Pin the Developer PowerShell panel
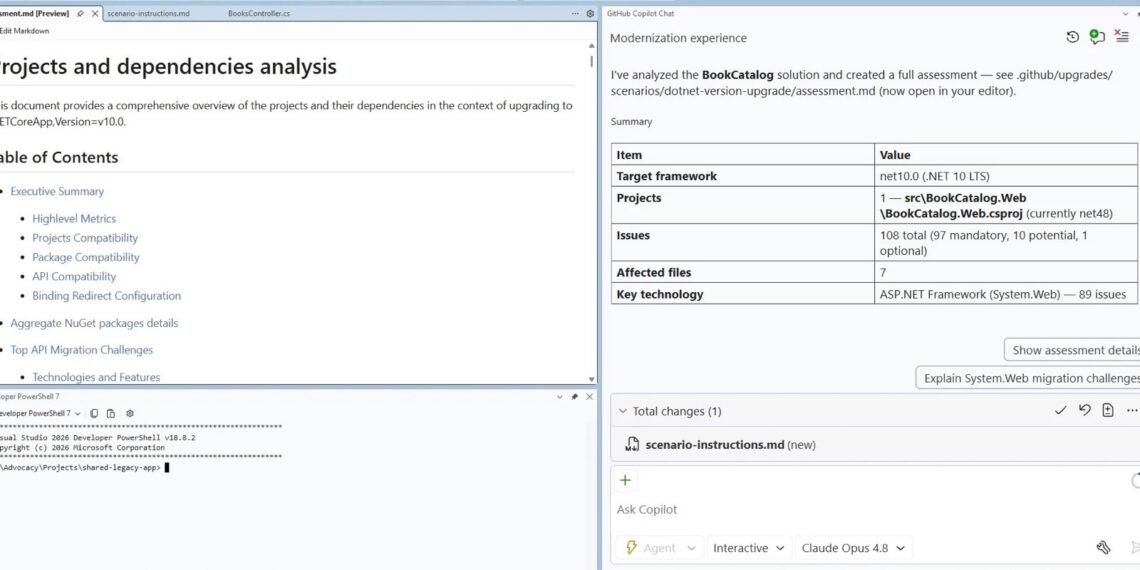The width and height of the screenshot is (1140, 570). 574,397
